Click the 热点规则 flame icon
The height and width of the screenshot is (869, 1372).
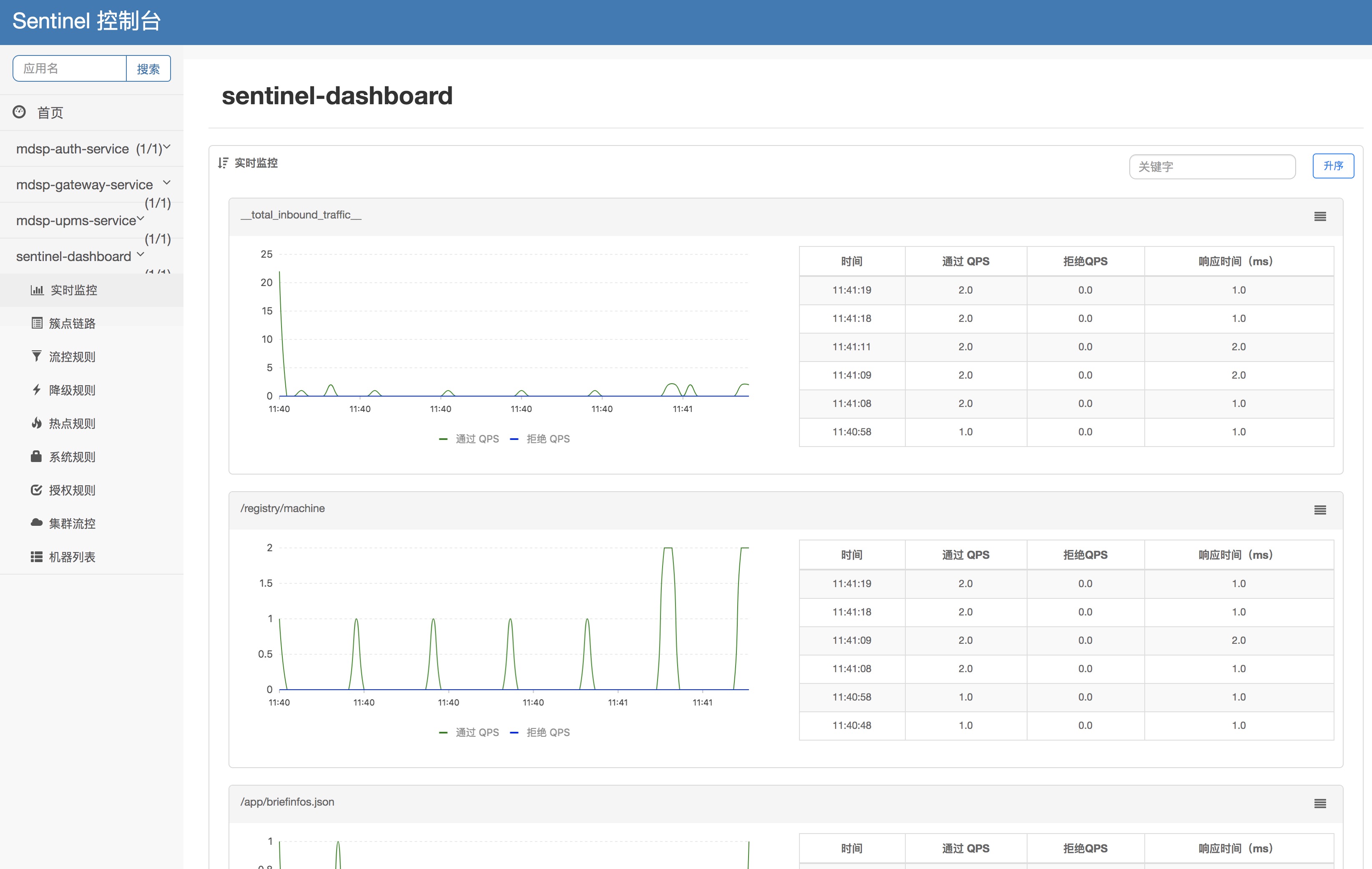click(x=36, y=423)
